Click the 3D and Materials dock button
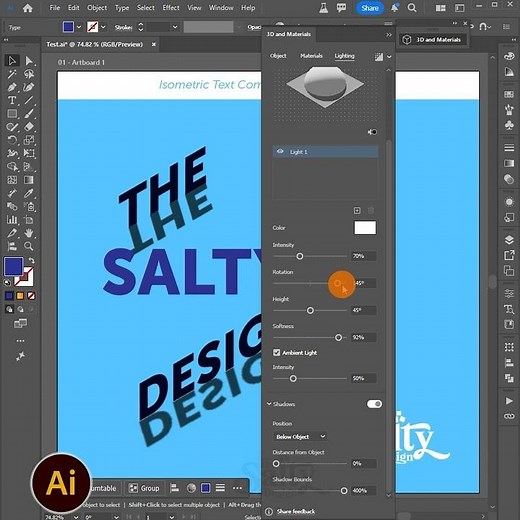Viewport: 520px width, 520px height. [x=433, y=40]
